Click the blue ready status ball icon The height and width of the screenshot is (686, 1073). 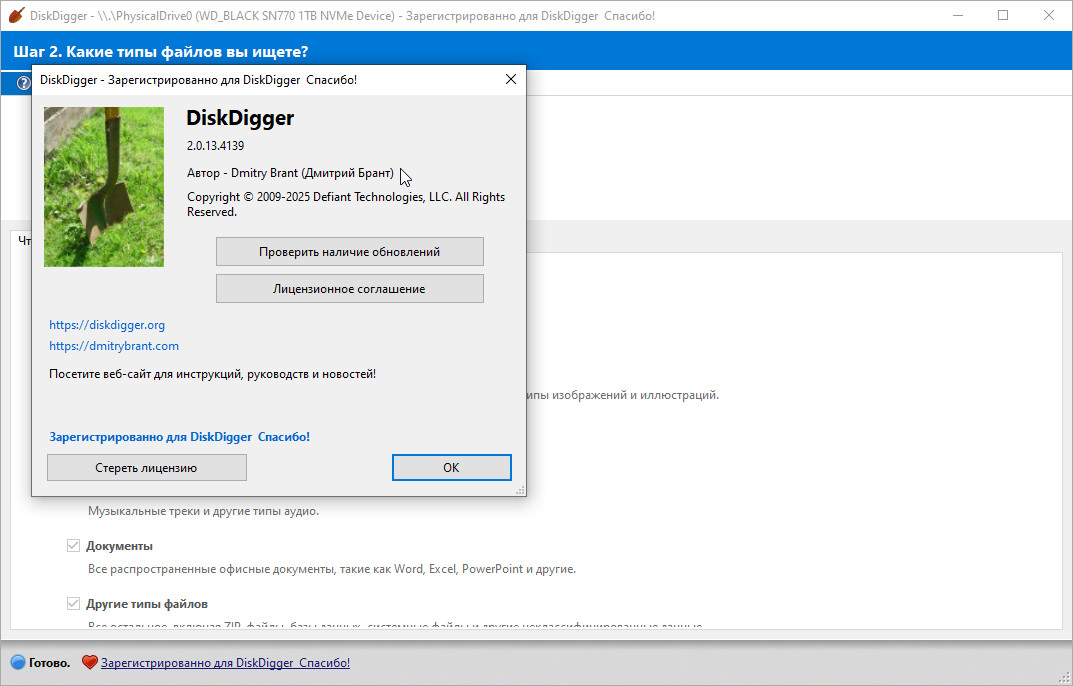point(17,662)
